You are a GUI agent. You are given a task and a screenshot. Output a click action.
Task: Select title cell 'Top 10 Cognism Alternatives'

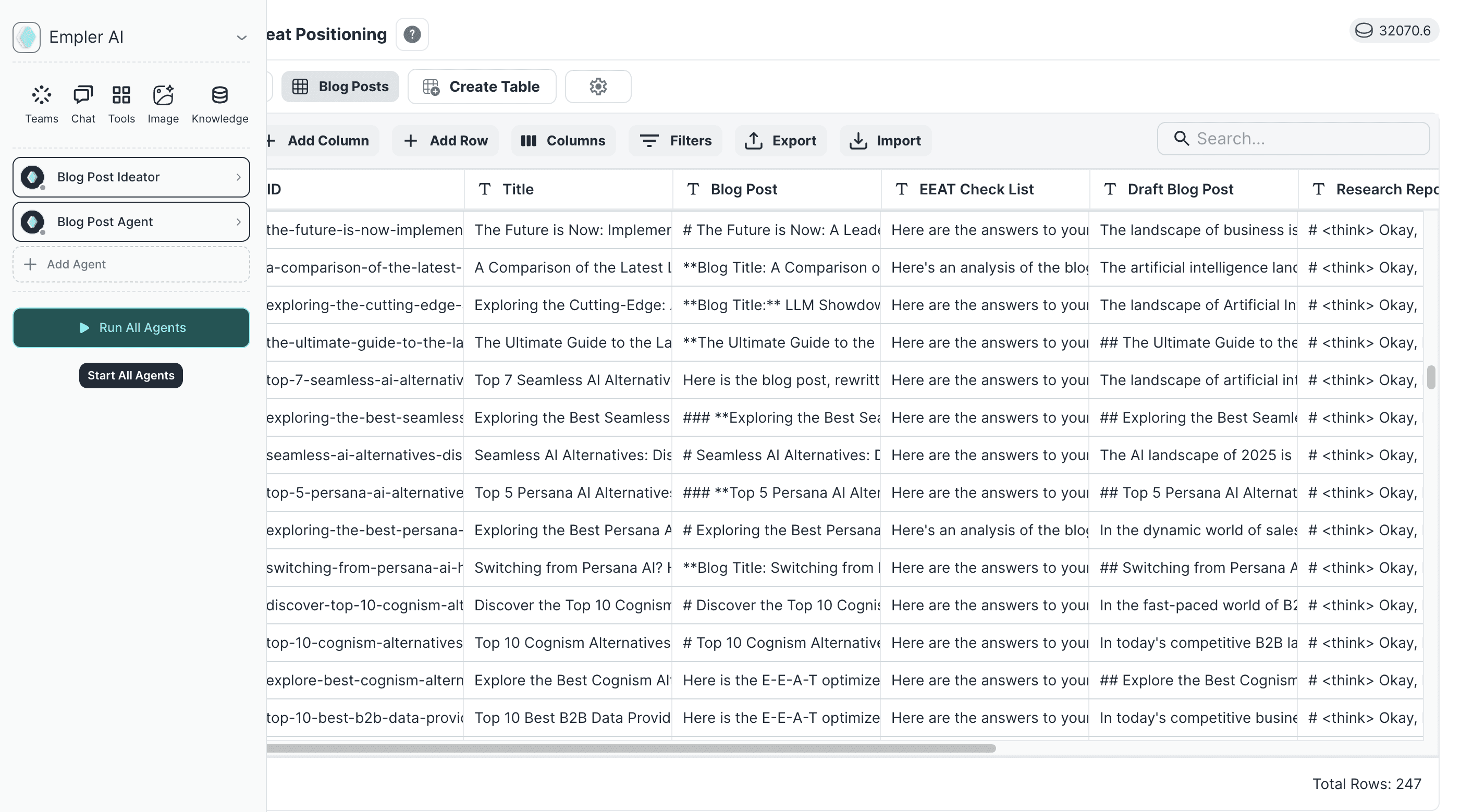[x=568, y=643]
